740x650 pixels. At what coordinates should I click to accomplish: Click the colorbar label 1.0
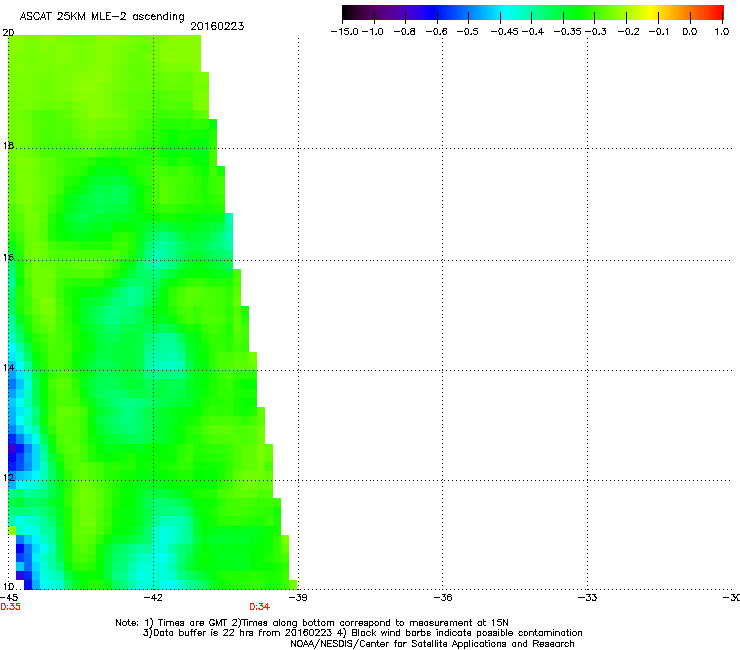click(x=722, y=32)
